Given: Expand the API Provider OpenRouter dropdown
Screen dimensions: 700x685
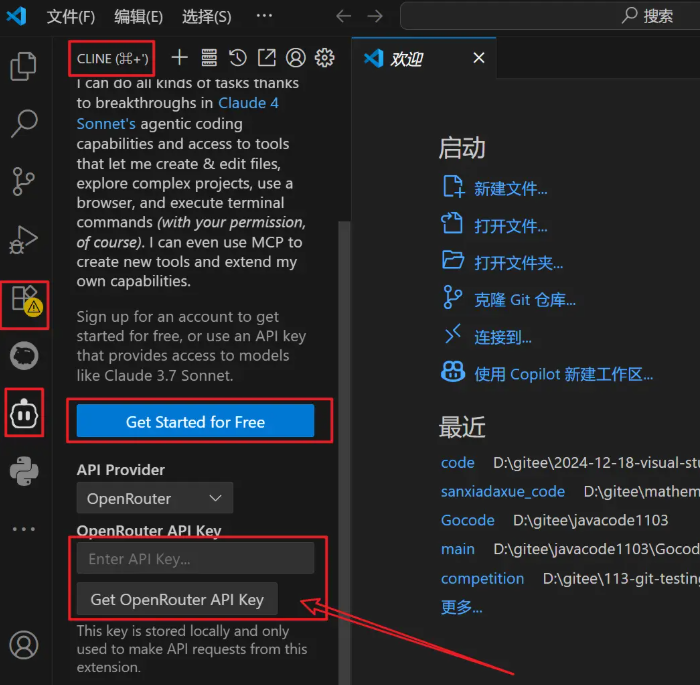Looking at the screenshot, I should pos(154,498).
